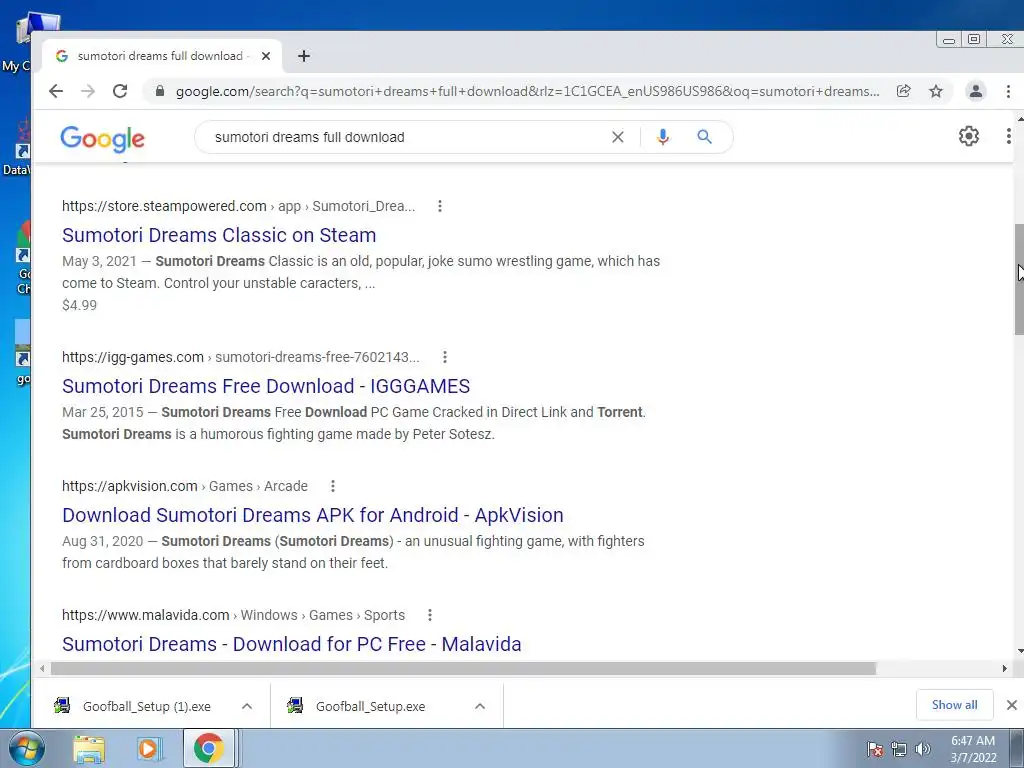Click the horizontal scroll-left arrow
Viewport: 1024px width, 768px height.
[42, 668]
